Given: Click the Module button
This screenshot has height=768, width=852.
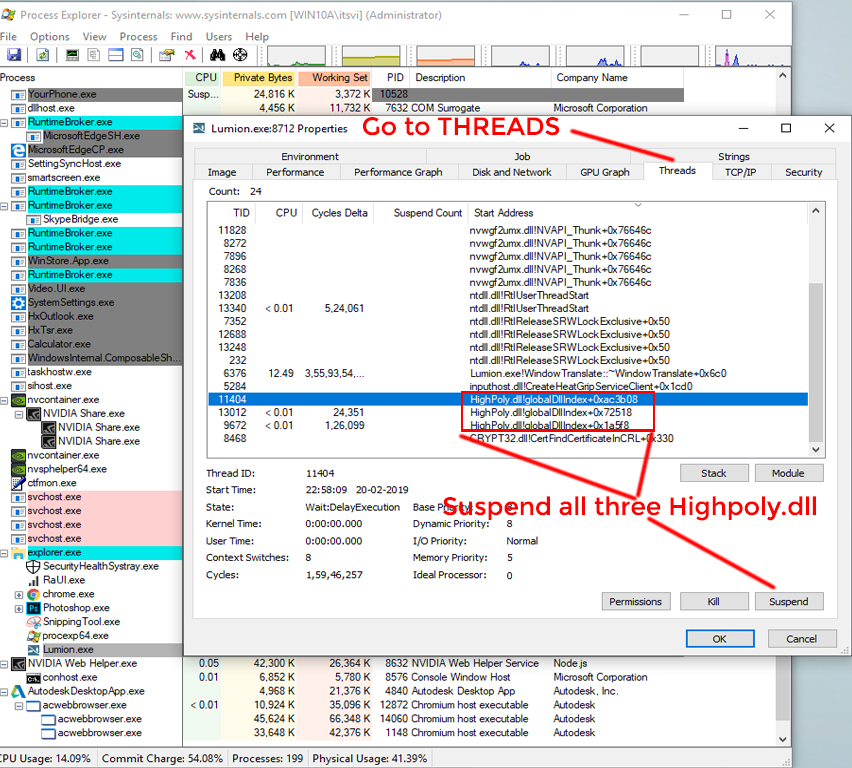Looking at the screenshot, I should pos(788,473).
